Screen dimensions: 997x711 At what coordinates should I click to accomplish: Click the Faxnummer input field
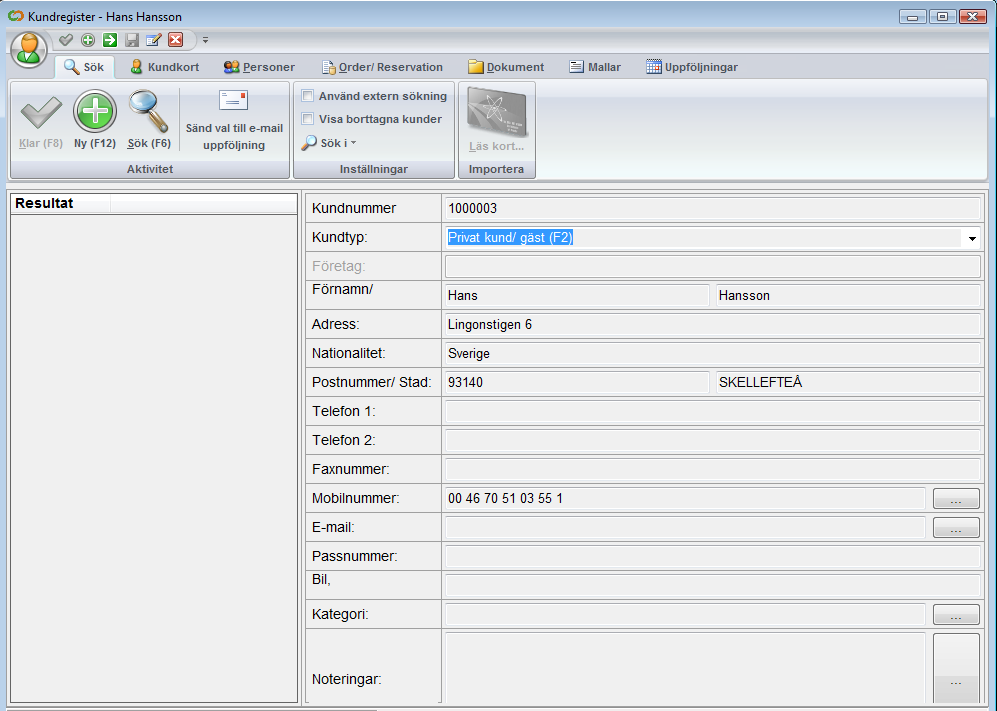(x=712, y=469)
